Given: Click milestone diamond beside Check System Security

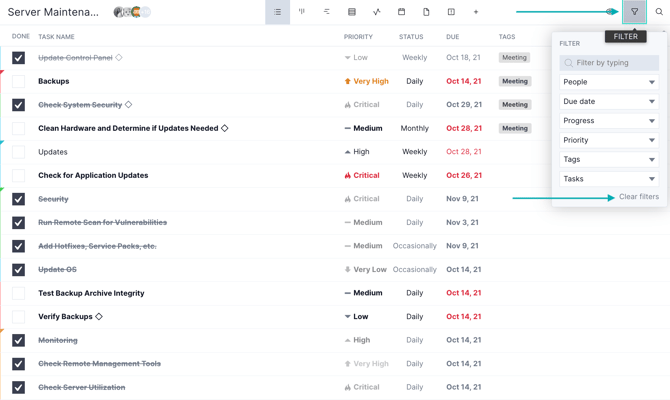Looking at the screenshot, I should (128, 104).
